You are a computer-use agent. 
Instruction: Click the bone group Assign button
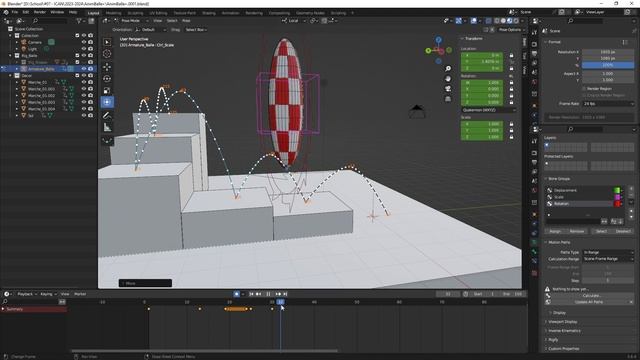(x=555, y=231)
